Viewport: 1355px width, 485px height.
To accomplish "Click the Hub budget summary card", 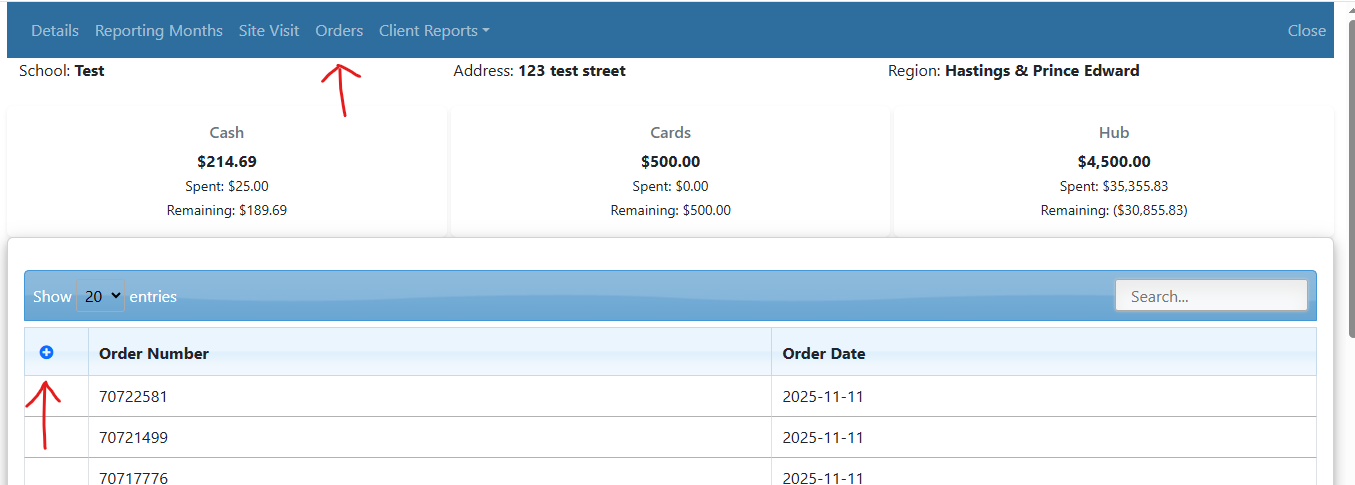I will coord(1113,171).
